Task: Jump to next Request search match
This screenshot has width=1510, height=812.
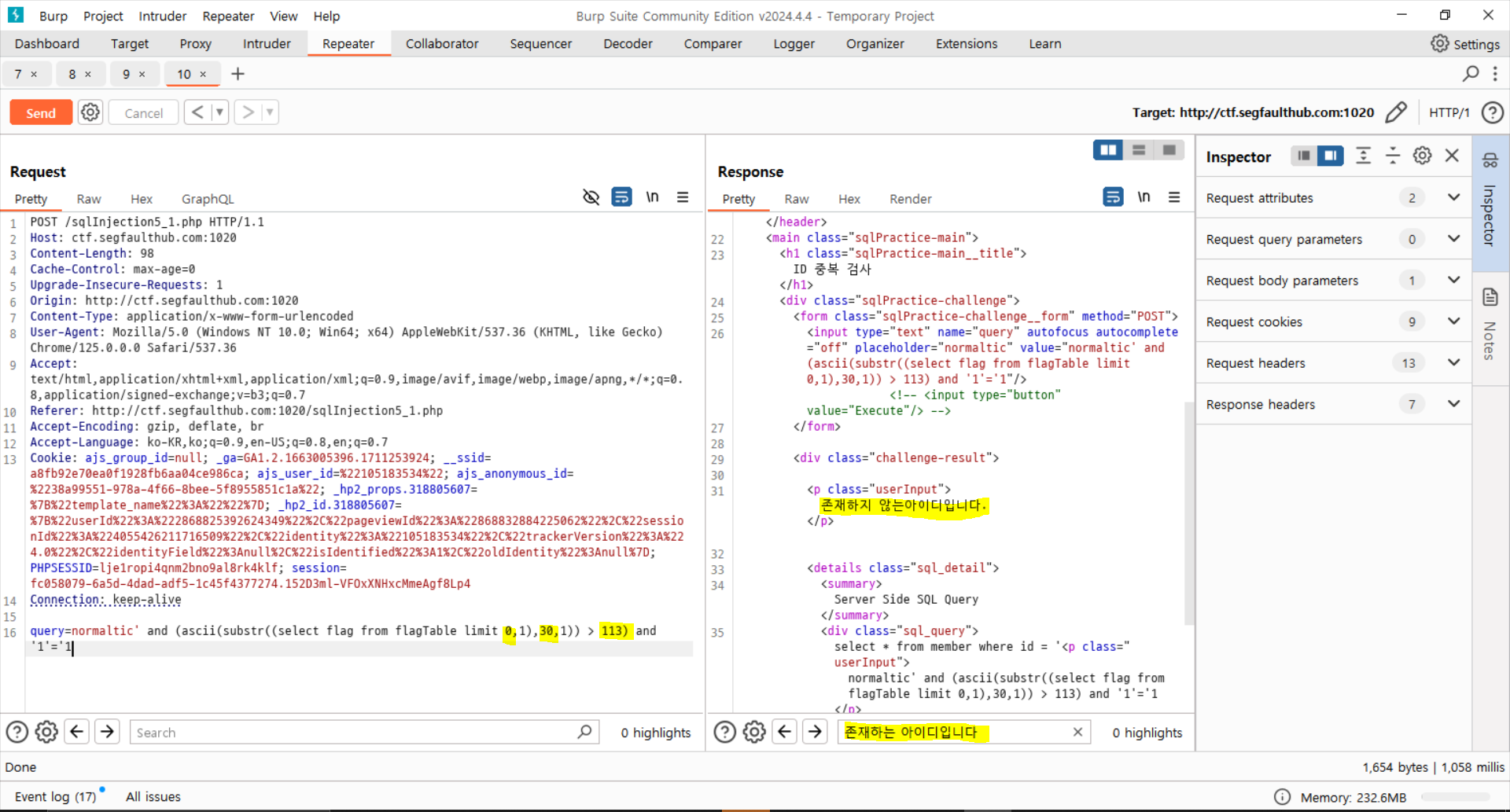Action: click(107, 732)
